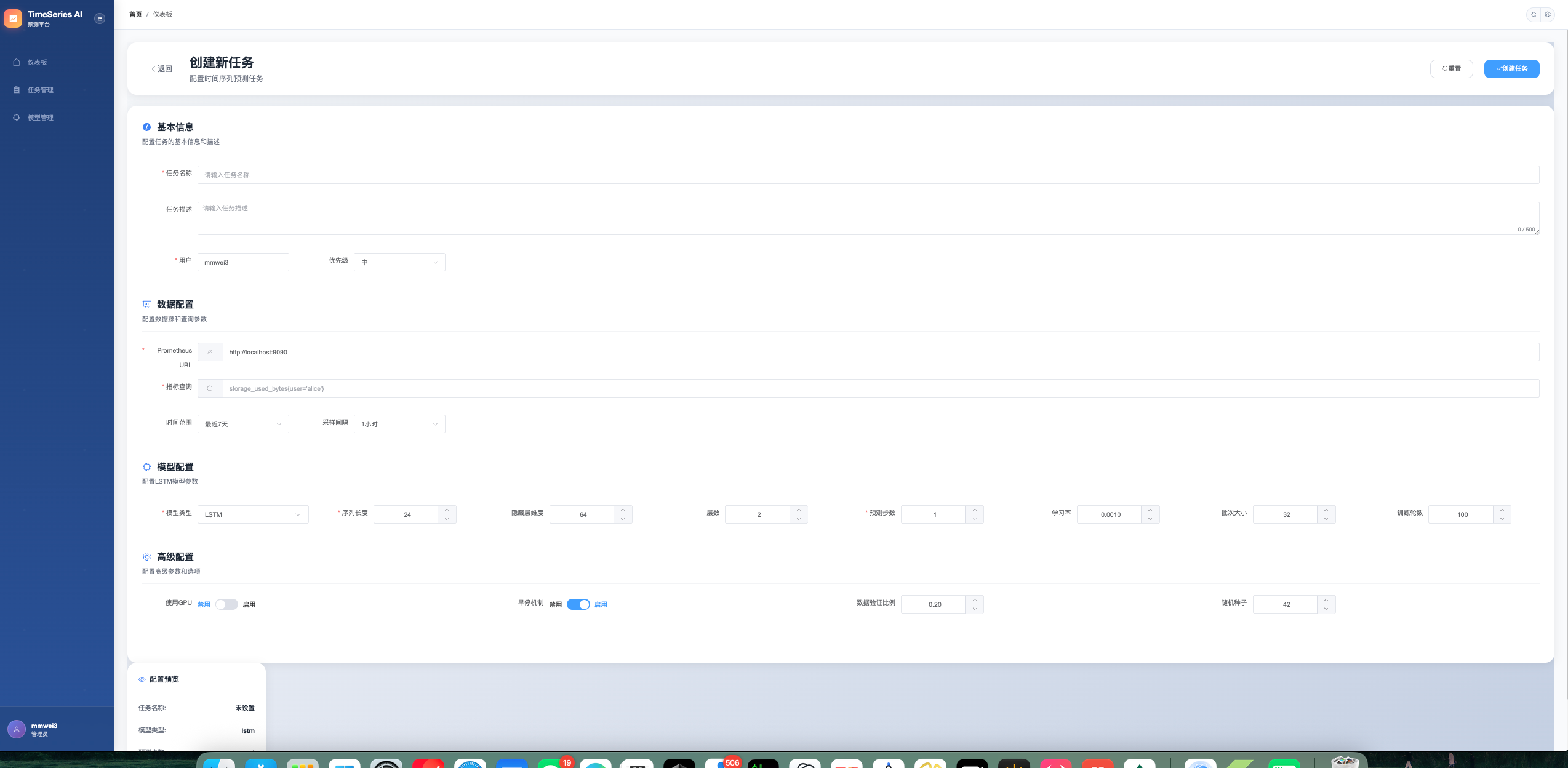
Task: Decrease 训练轮数 with the down arrow
Action: pos(1502,519)
